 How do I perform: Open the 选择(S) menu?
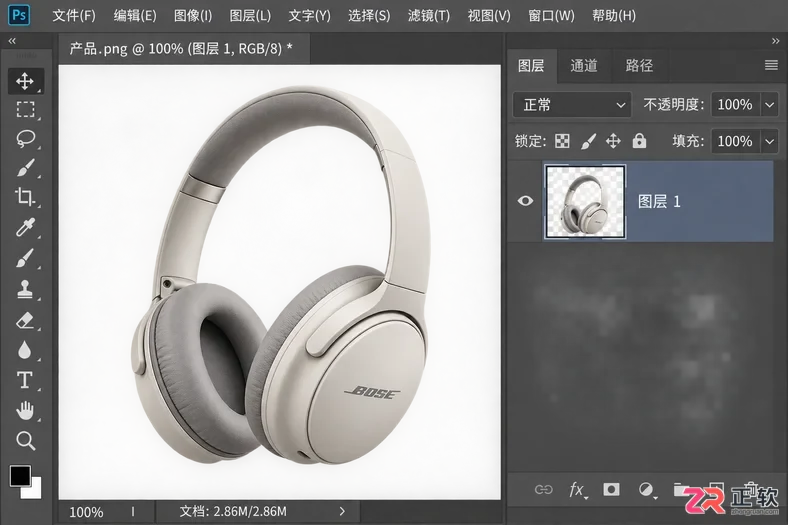coord(369,16)
